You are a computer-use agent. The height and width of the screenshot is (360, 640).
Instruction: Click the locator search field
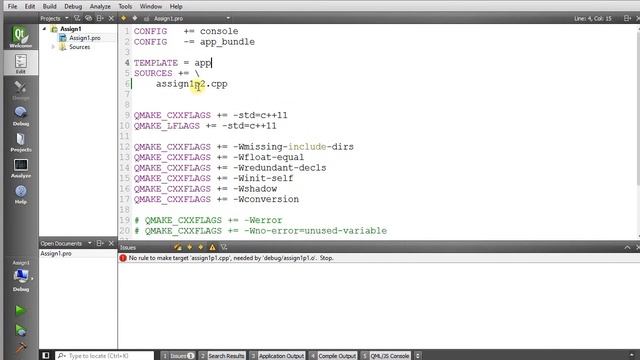point(105,356)
